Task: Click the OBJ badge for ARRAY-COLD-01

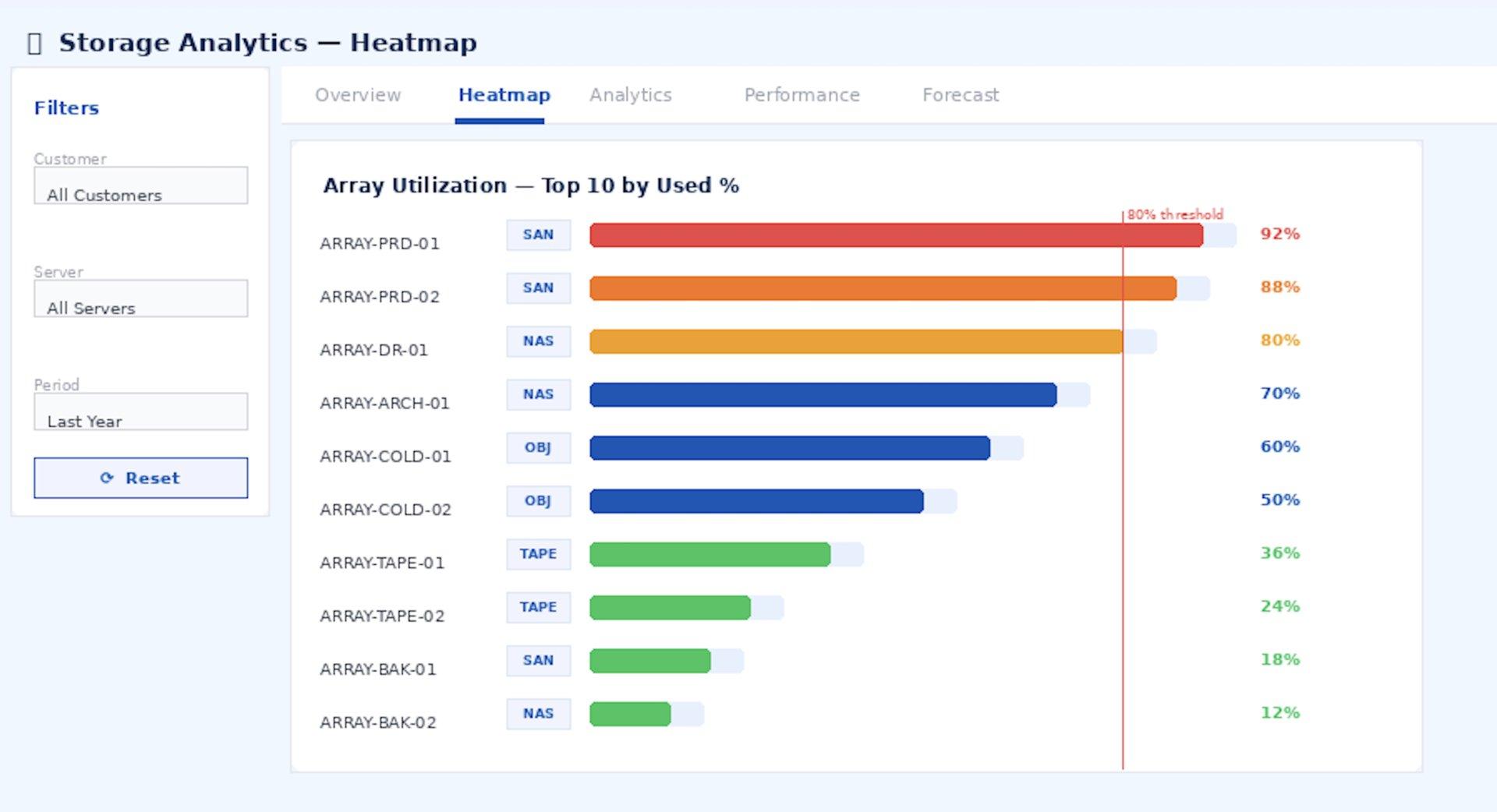Action: pos(538,447)
